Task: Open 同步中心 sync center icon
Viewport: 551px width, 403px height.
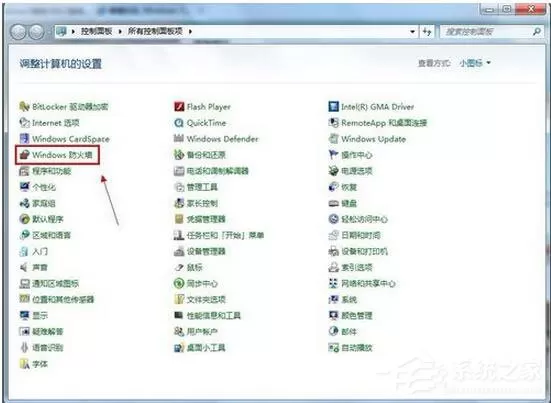Action: point(179,283)
